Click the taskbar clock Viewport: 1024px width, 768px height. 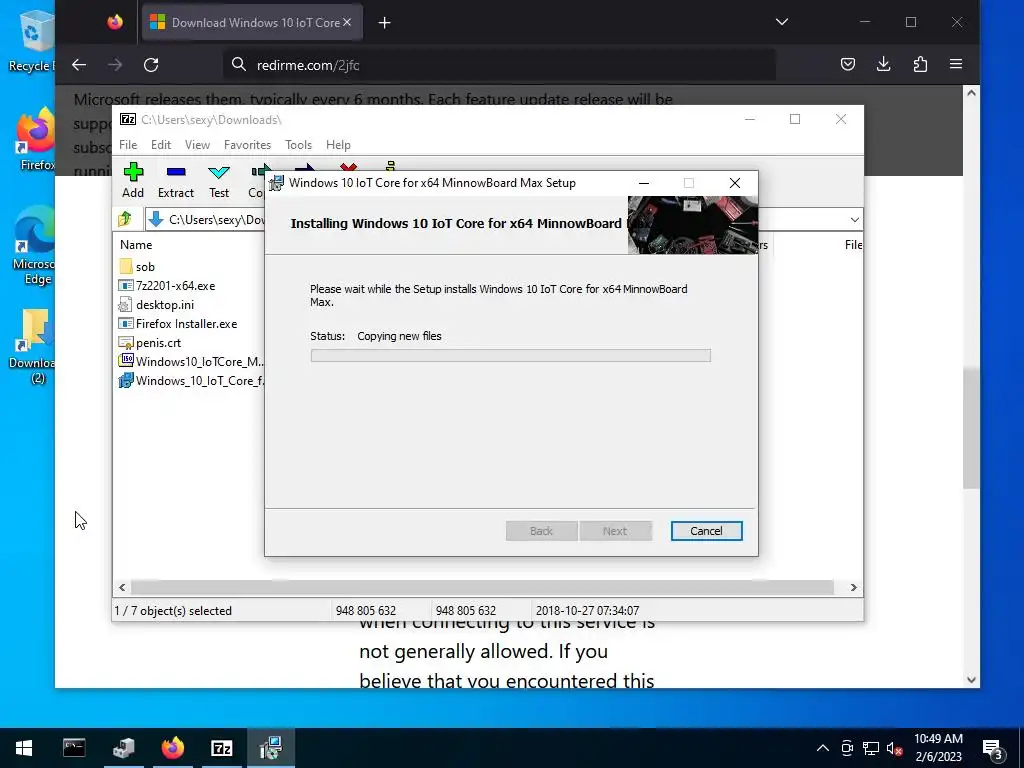938,748
